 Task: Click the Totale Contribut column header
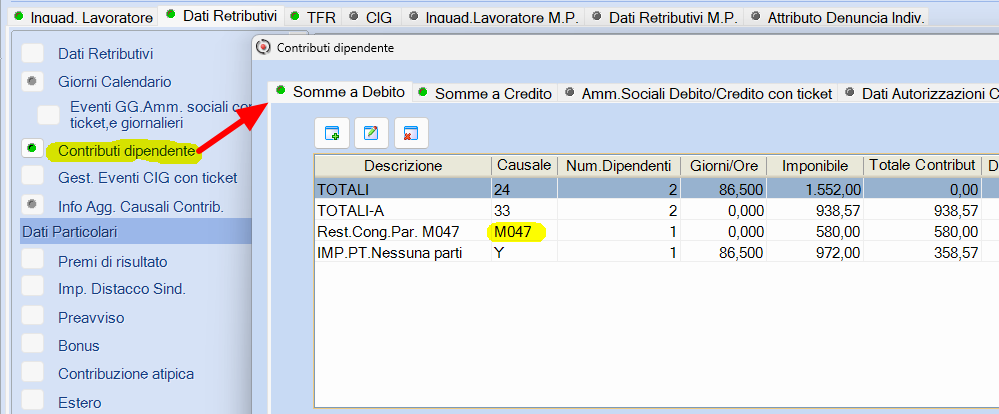(x=923, y=166)
